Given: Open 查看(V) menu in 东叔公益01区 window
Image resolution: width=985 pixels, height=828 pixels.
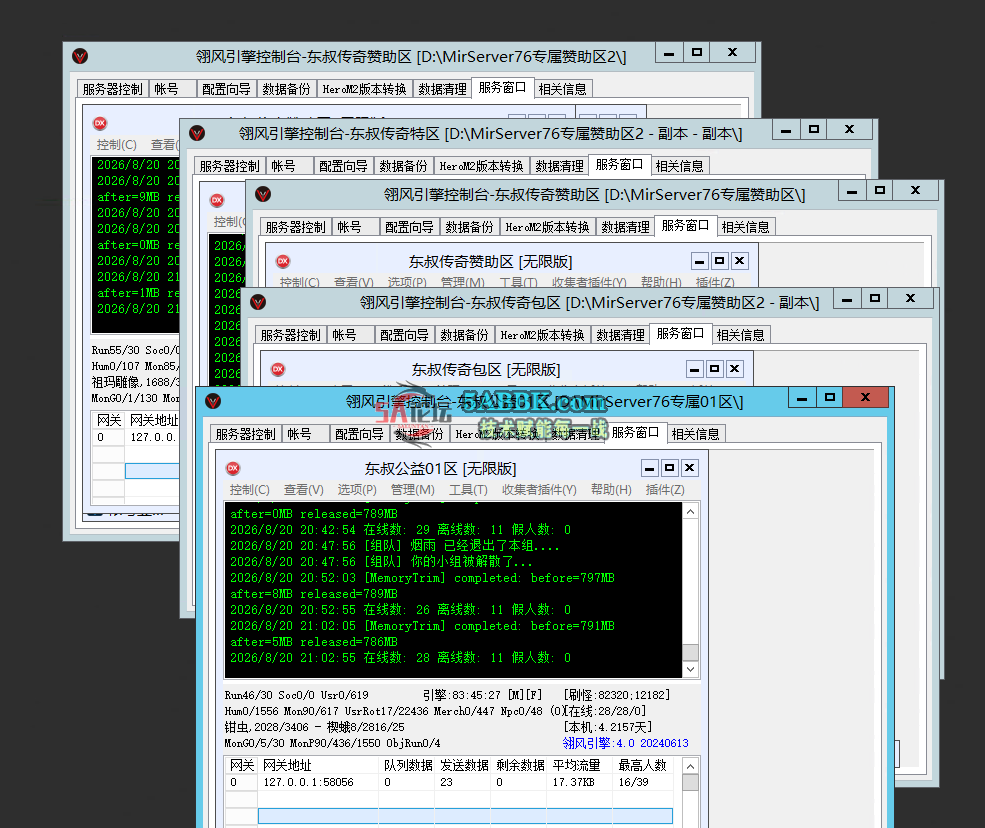Looking at the screenshot, I should [303, 489].
